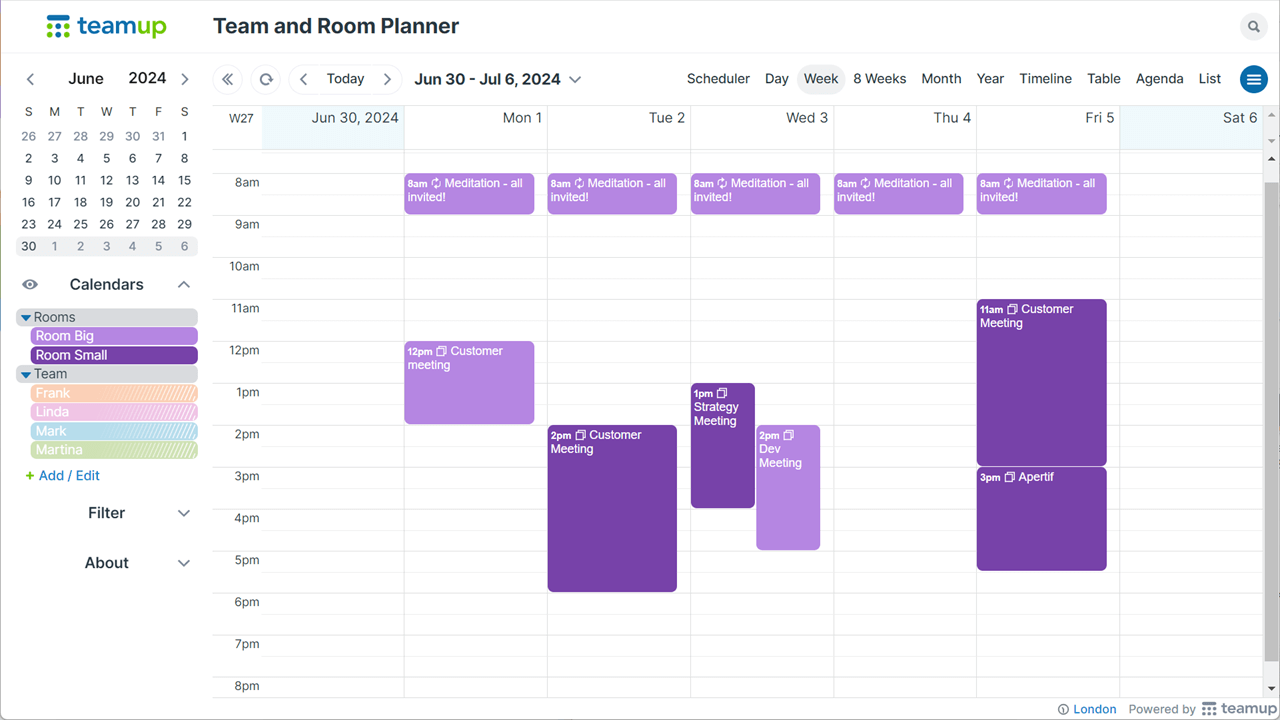Toggle Frank's calendar visibility
This screenshot has width=1280, height=720.
point(113,393)
